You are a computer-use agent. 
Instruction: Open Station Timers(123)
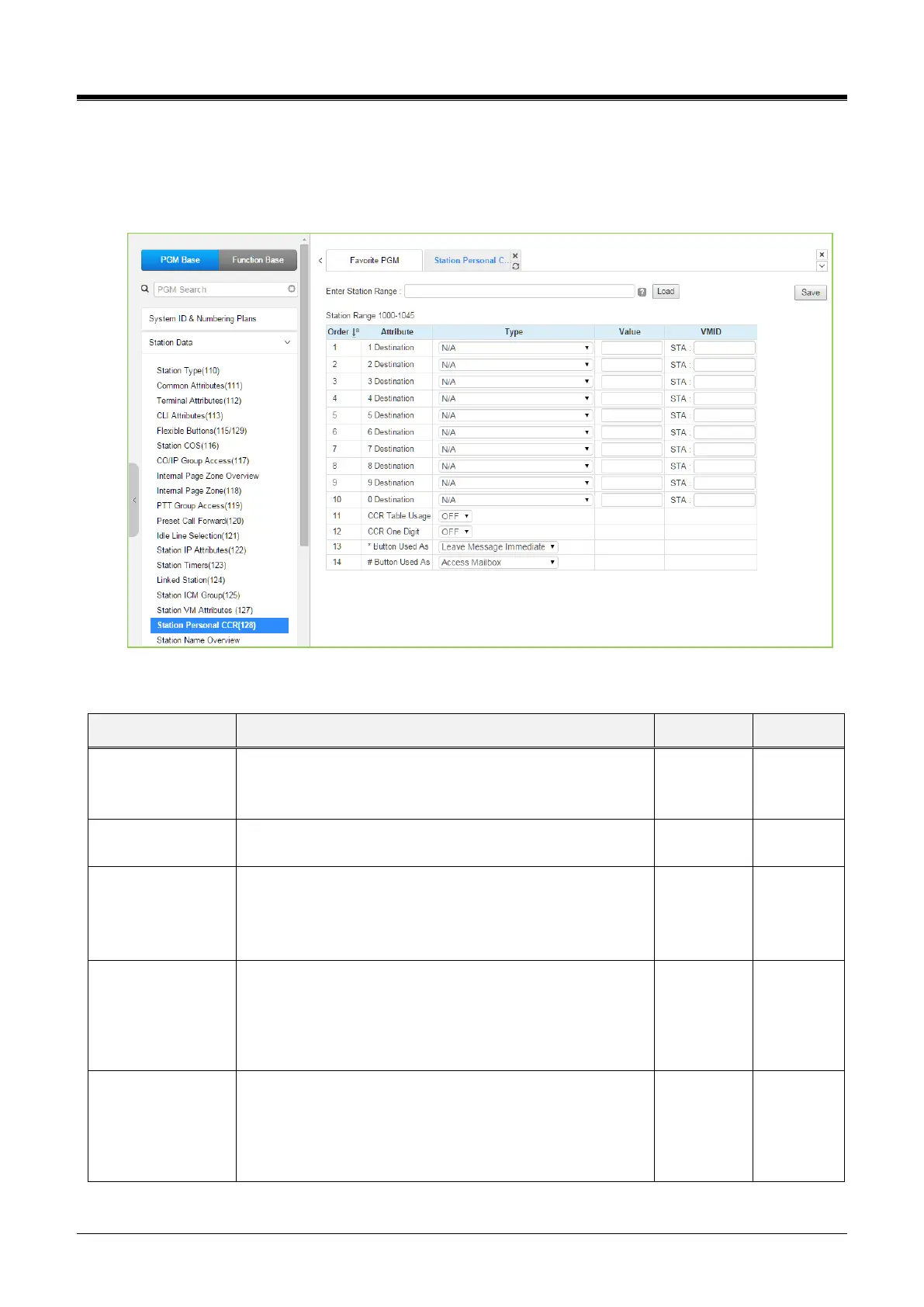coord(192,565)
